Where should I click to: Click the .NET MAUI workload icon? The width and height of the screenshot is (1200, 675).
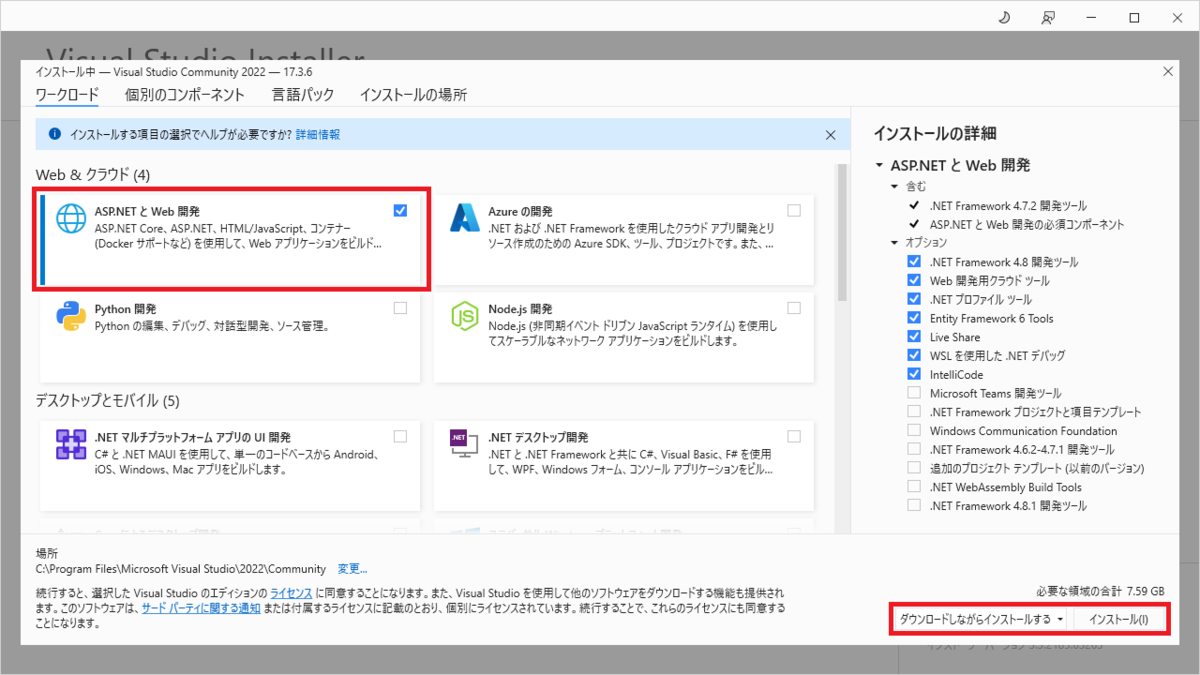72,443
